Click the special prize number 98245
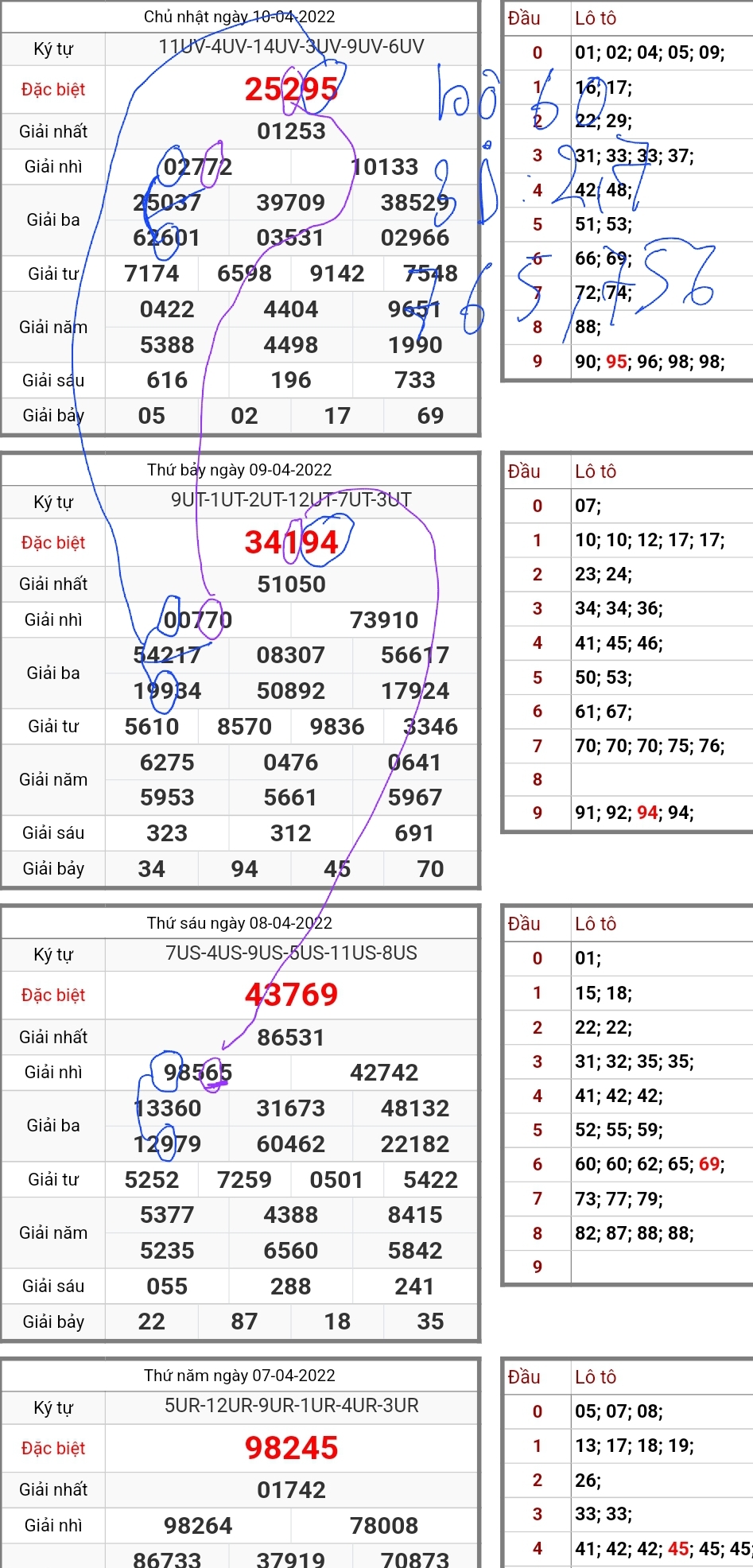Viewport: 753px width, 1568px height. pos(292,1448)
